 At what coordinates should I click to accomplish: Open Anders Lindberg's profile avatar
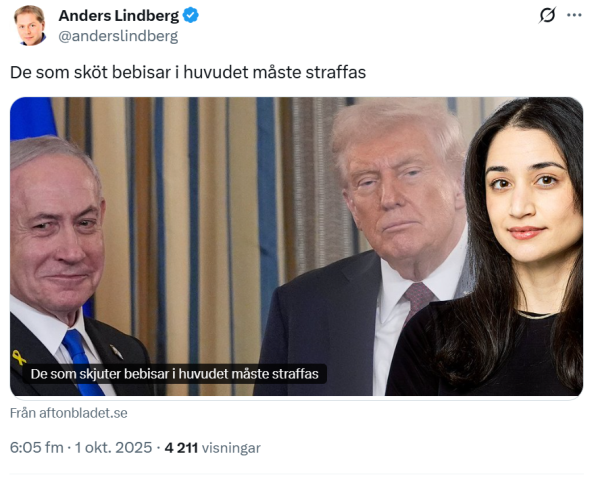30,26
